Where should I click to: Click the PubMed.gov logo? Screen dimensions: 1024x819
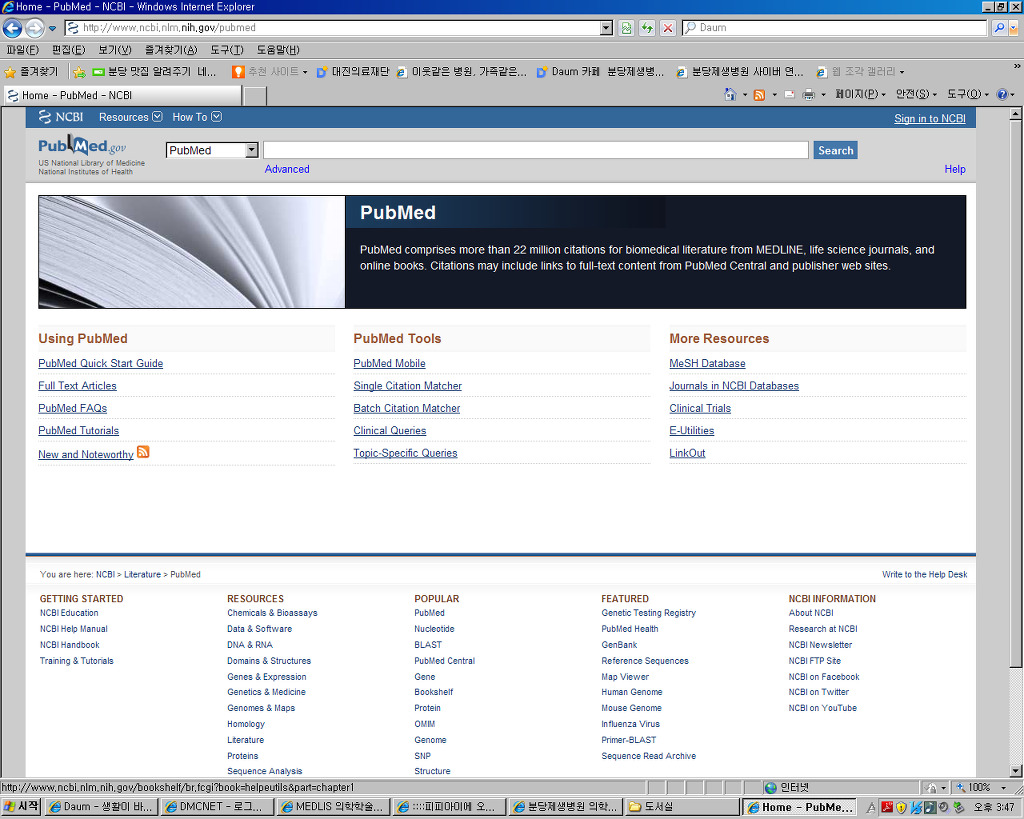tap(83, 146)
